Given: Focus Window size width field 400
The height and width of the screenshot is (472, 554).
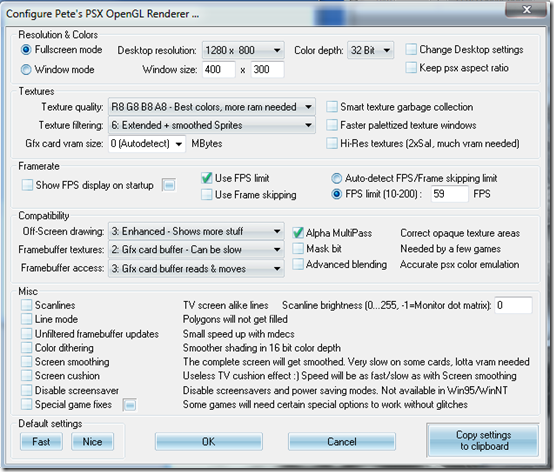Looking at the screenshot, I should click(x=219, y=69).
